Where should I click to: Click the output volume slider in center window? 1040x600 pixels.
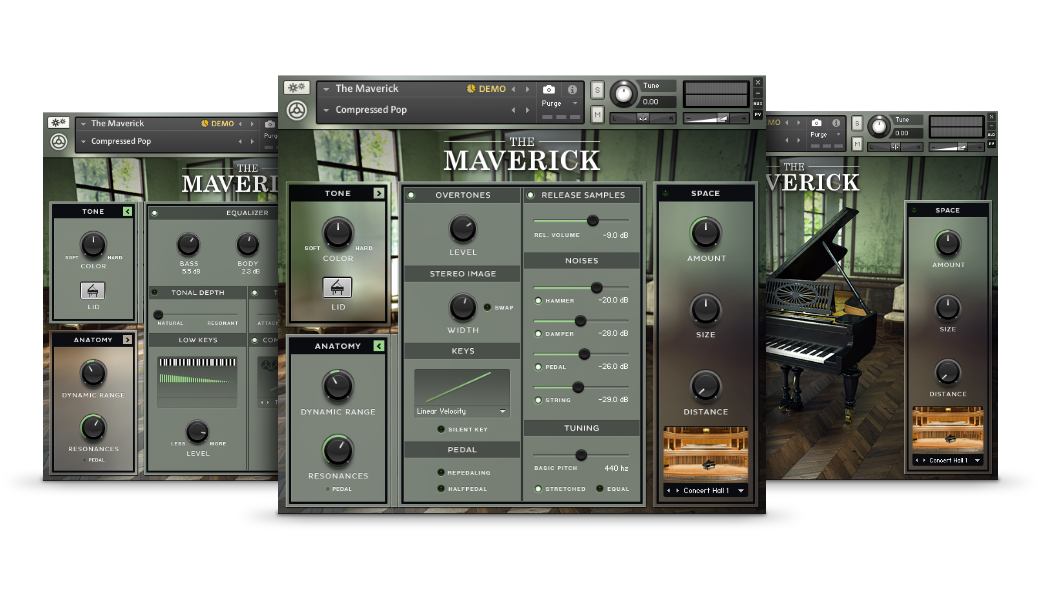coord(716,118)
